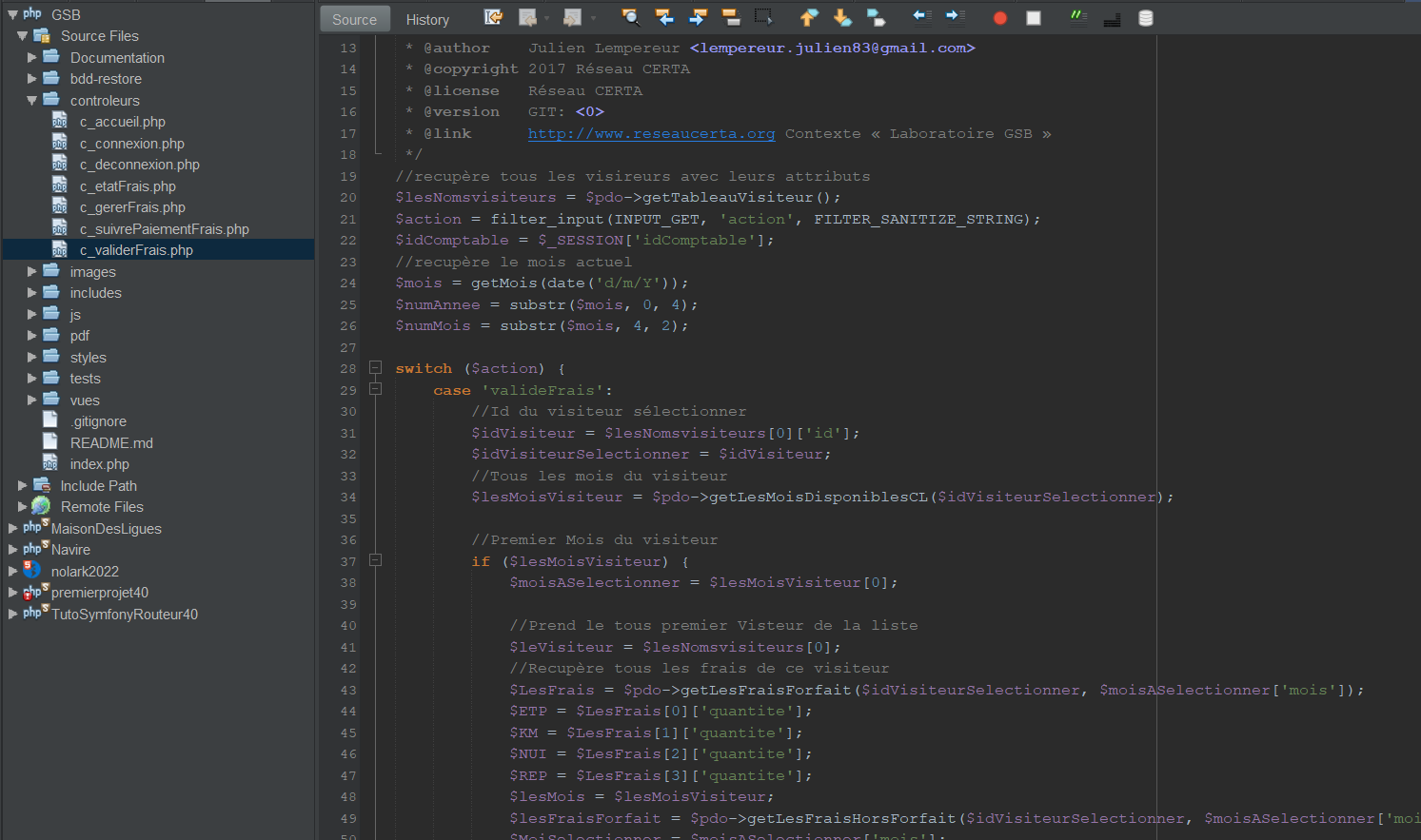Click the database icon in the editor toolbar
This screenshot has width=1421, height=840.
click(x=1146, y=18)
